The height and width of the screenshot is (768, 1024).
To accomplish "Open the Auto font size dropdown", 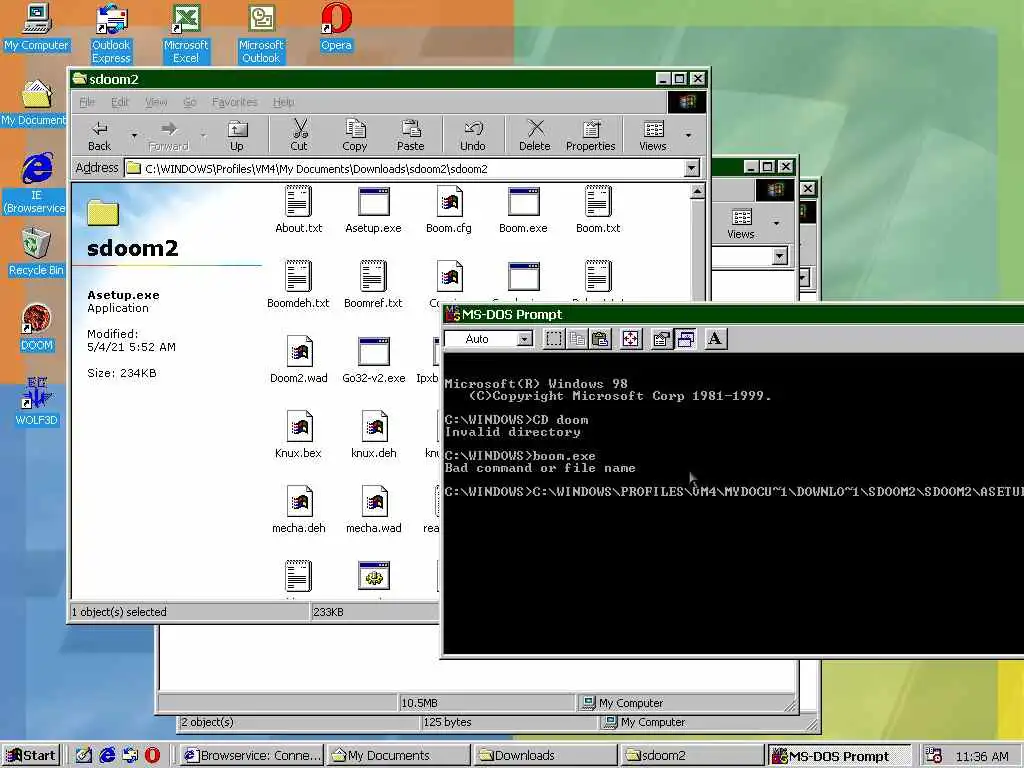I will (524, 339).
